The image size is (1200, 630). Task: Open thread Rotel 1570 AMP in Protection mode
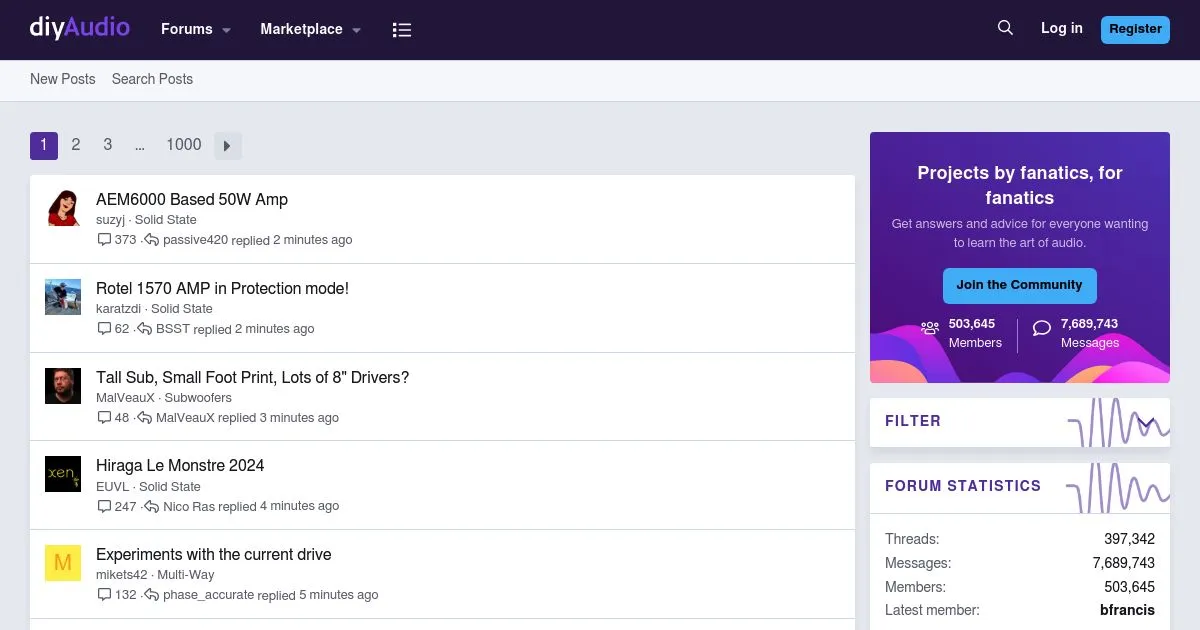coord(222,288)
